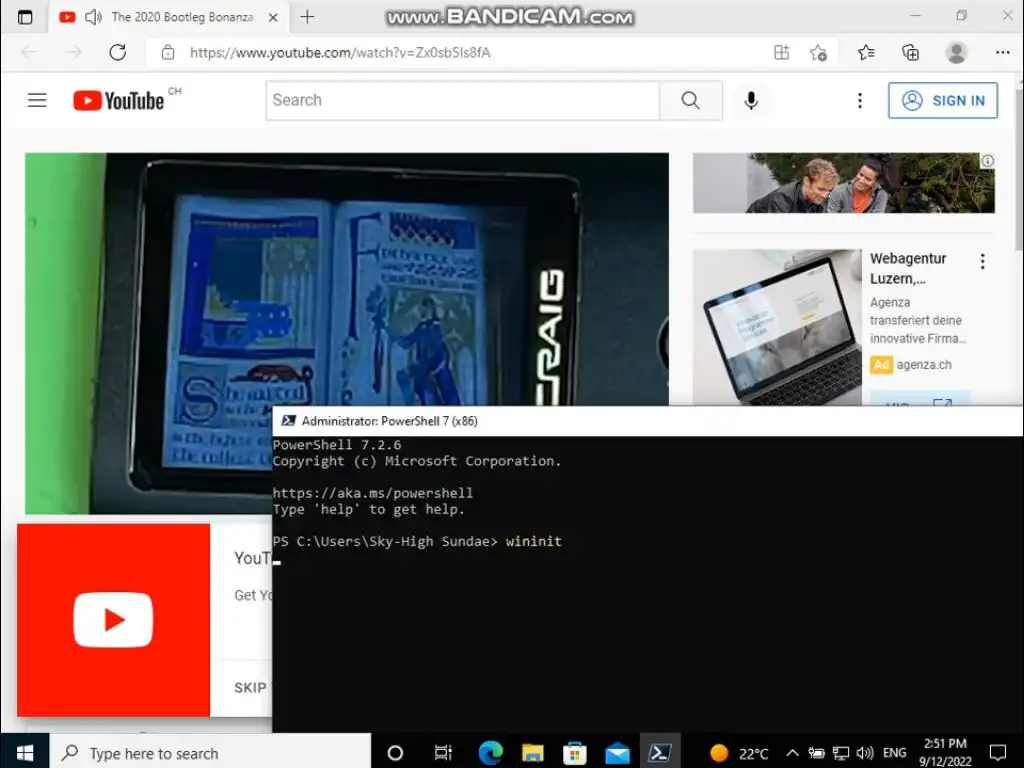1024x768 pixels.
Task: Open Edge Settings and more menu
Action: click(1002, 52)
